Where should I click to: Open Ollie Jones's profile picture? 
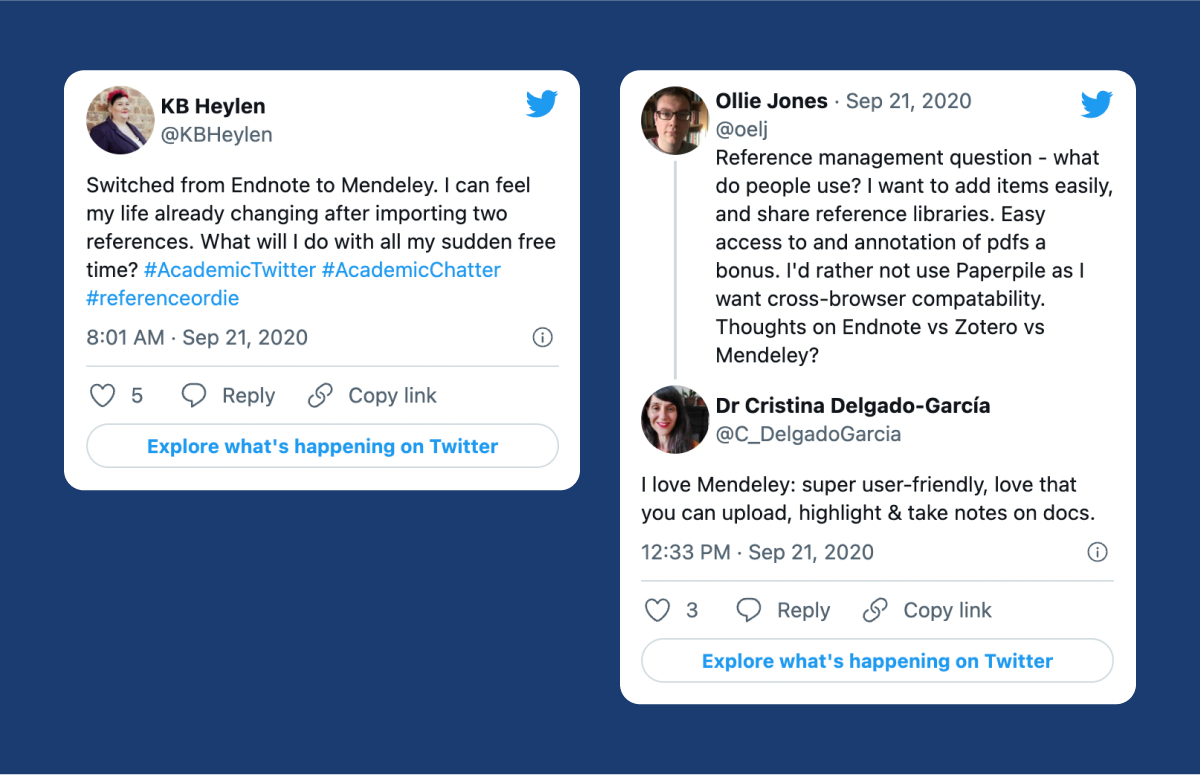[675, 120]
